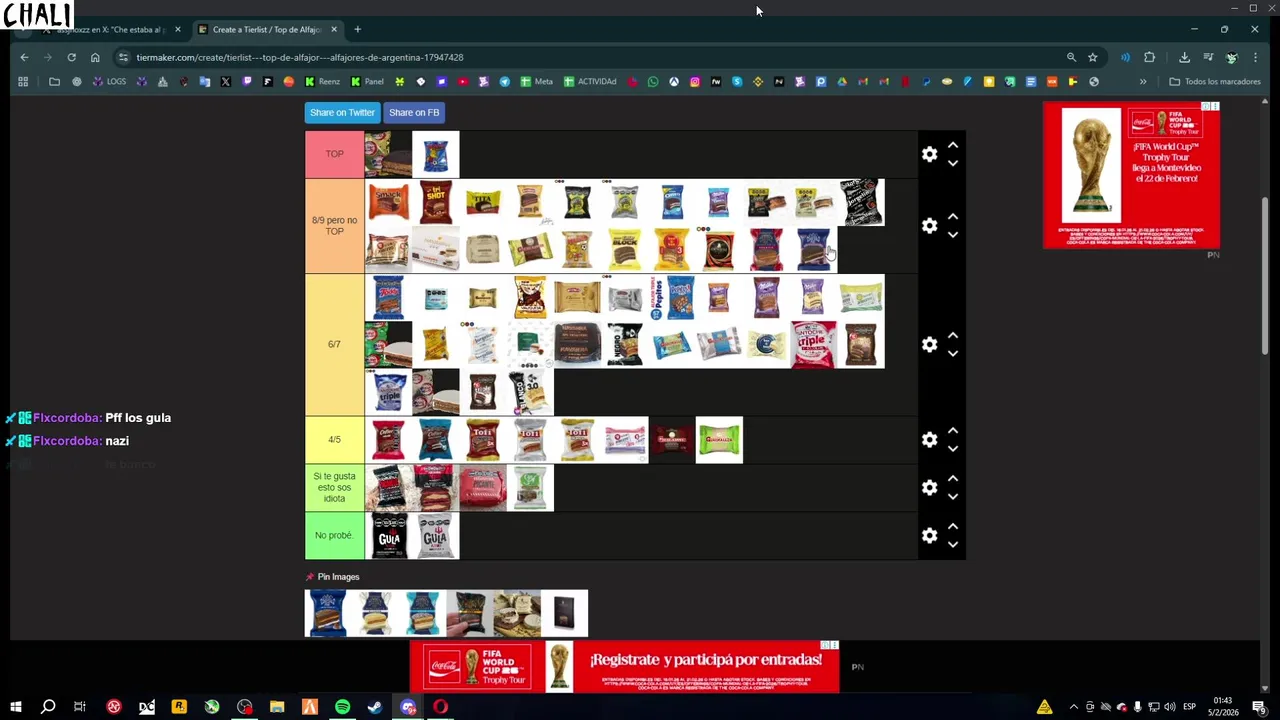Open settings gear for the 4/5 tier
The width and height of the screenshot is (1280, 720).
click(x=930, y=440)
